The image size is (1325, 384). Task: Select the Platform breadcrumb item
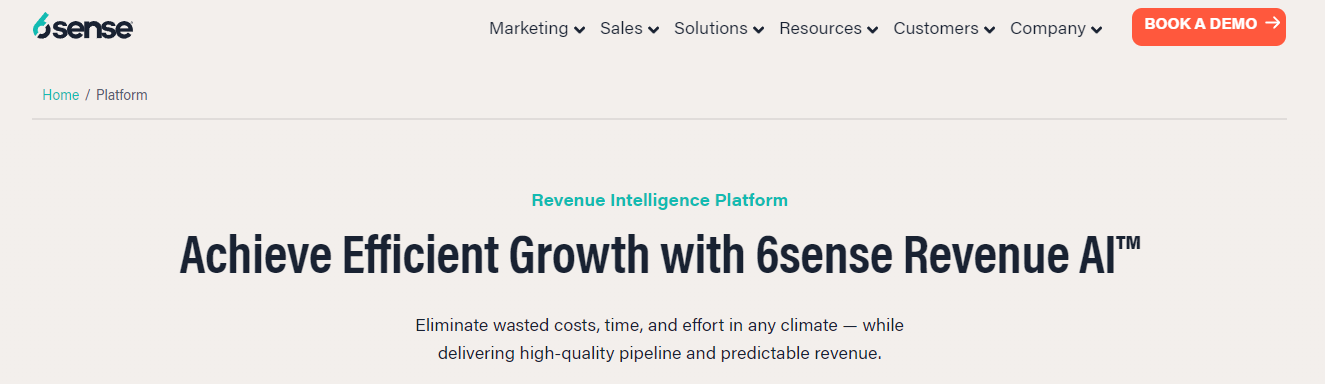tap(122, 95)
